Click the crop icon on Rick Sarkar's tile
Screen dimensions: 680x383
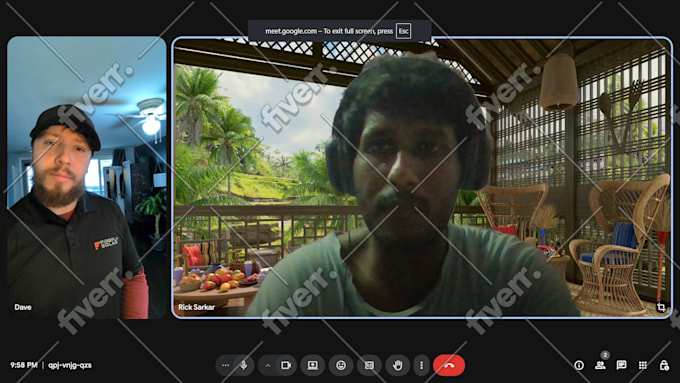tap(661, 307)
